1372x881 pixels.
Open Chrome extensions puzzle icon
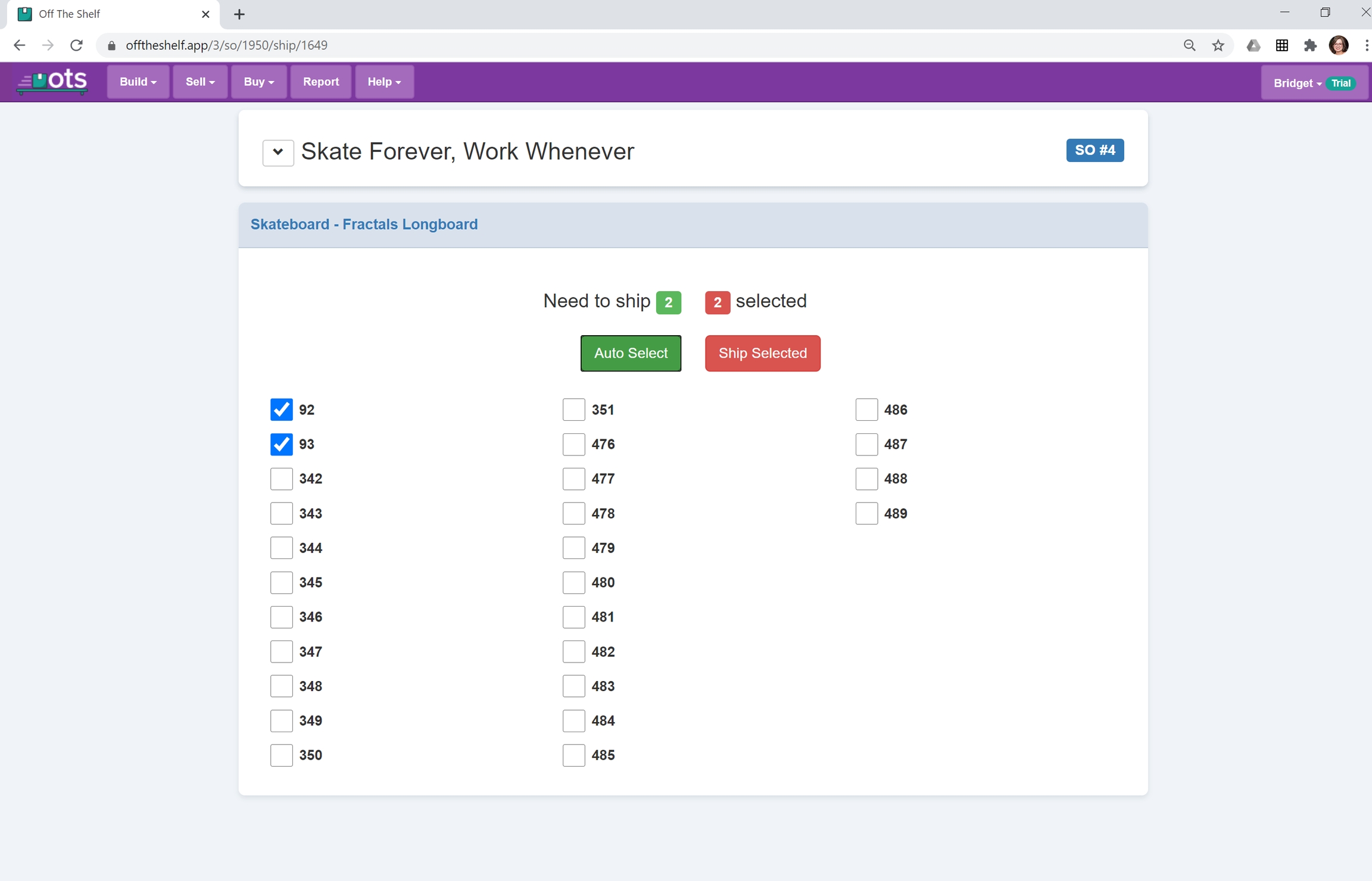(x=1310, y=45)
